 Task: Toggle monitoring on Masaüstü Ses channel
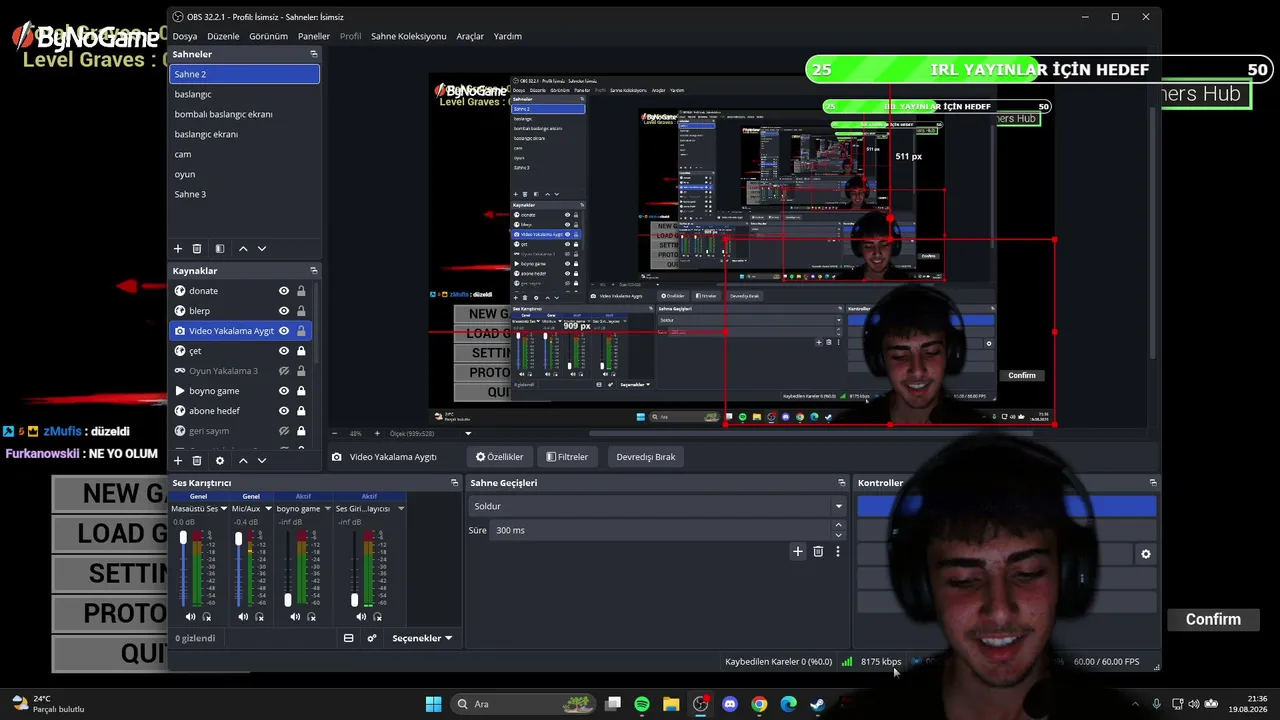207,617
